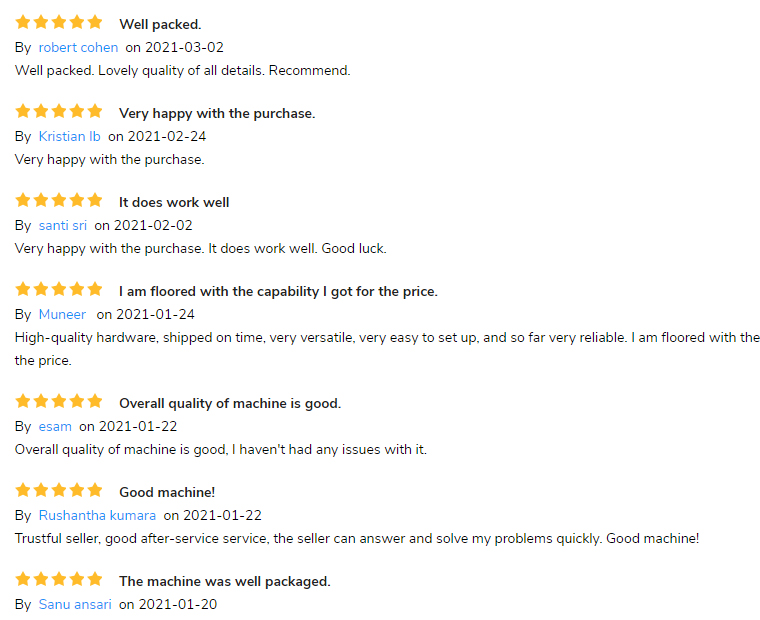Open reviewer profile robert cohen
This screenshot has height=620, width=760.
[x=78, y=47]
